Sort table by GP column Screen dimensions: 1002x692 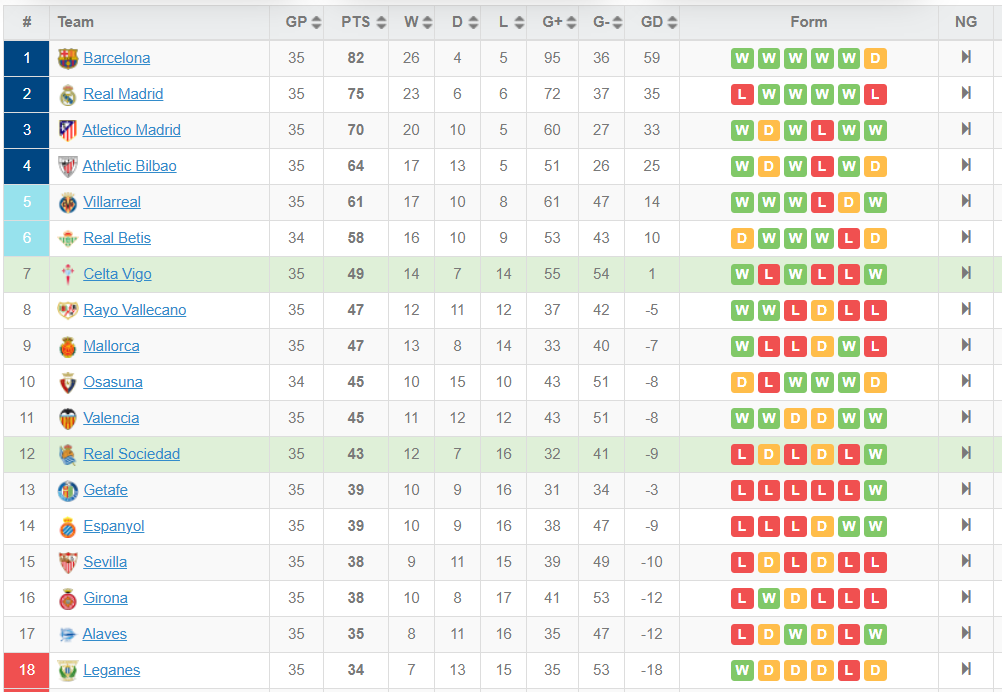303,22
